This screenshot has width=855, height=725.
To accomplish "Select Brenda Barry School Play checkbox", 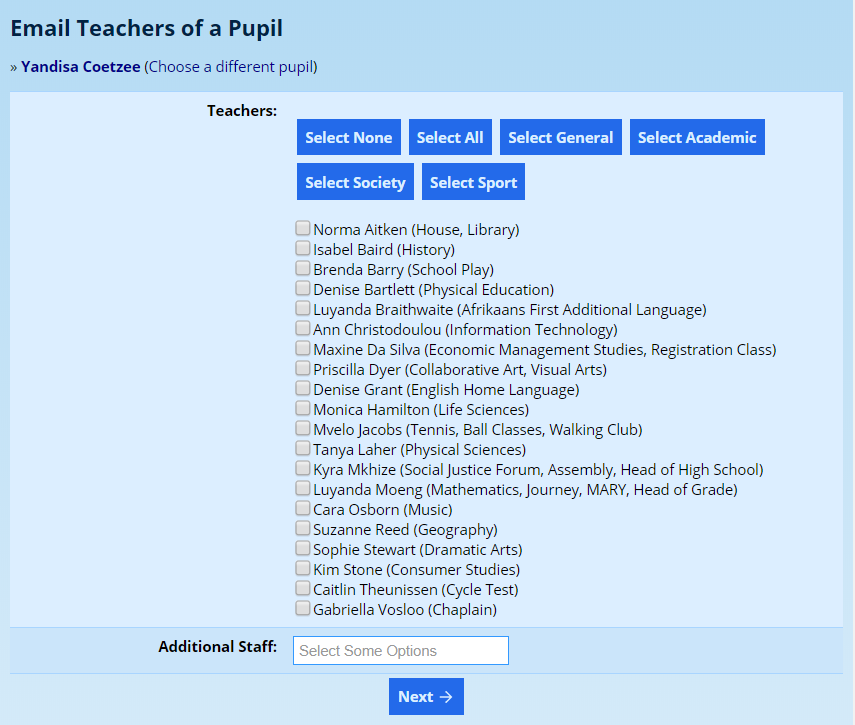I will (x=303, y=269).
